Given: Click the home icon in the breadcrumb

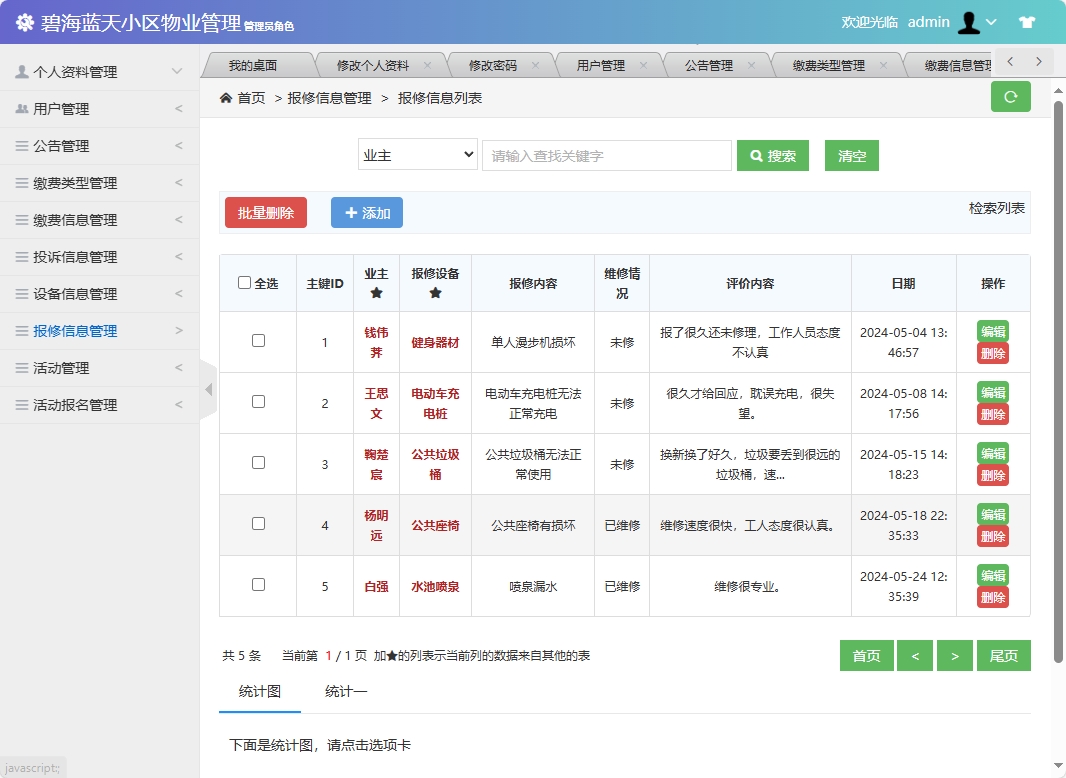Looking at the screenshot, I should click(x=228, y=98).
